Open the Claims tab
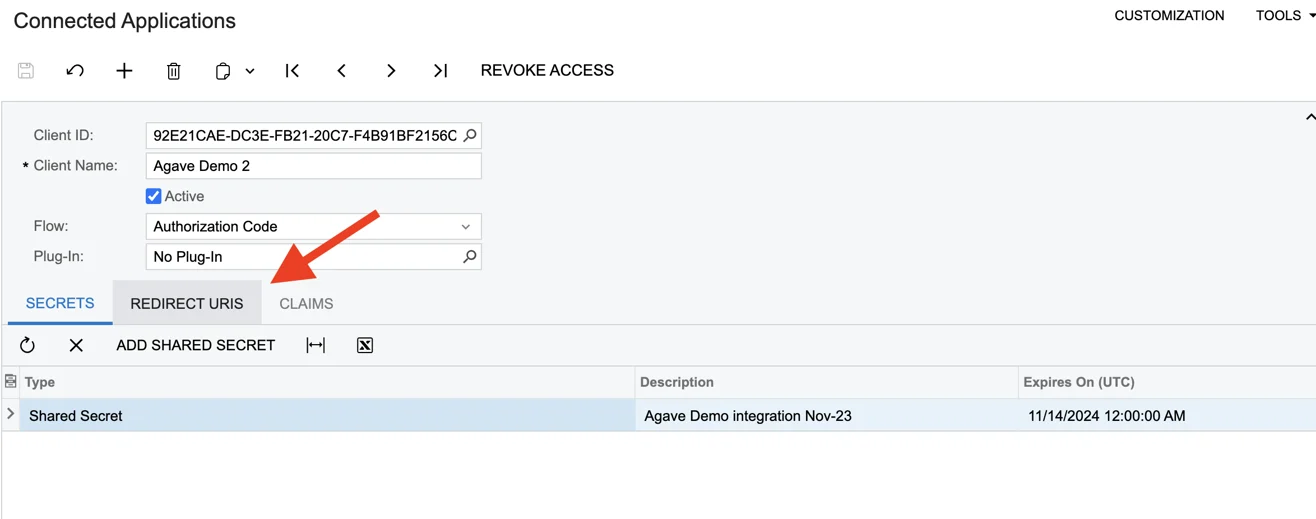 coord(306,303)
